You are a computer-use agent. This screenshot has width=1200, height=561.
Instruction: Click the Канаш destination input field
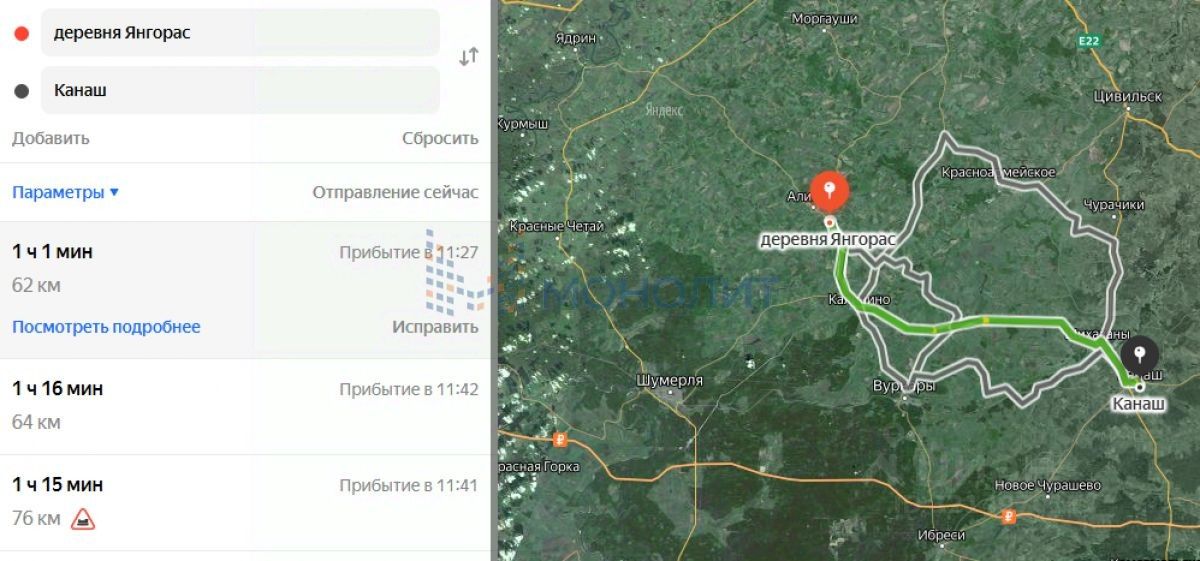[x=240, y=90]
